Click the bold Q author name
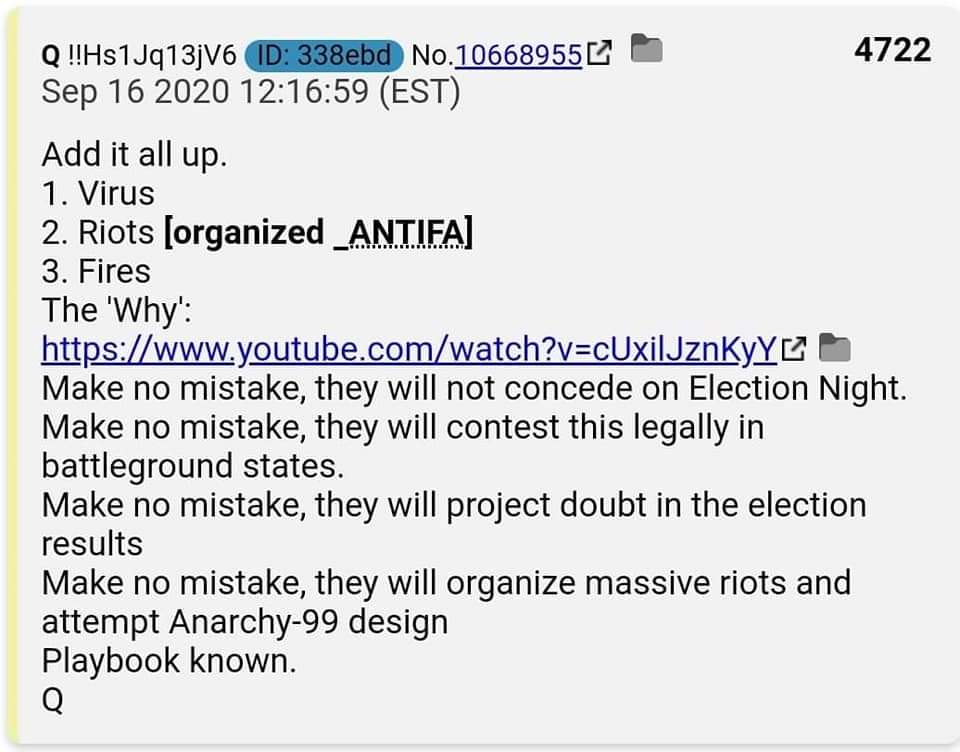The height and width of the screenshot is (752, 960). [x=51, y=56]
